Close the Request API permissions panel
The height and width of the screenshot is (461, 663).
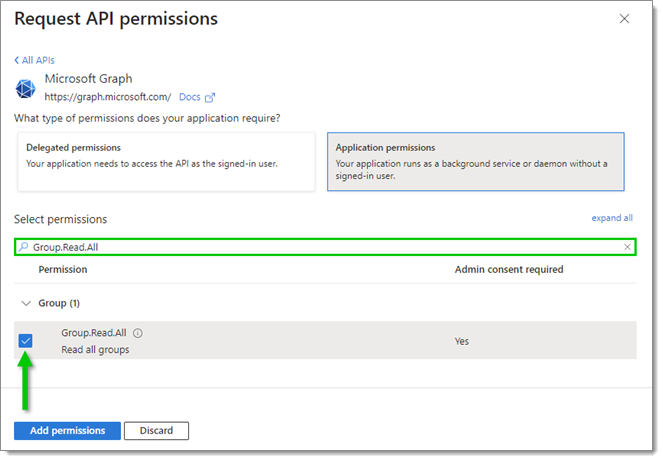624,19
